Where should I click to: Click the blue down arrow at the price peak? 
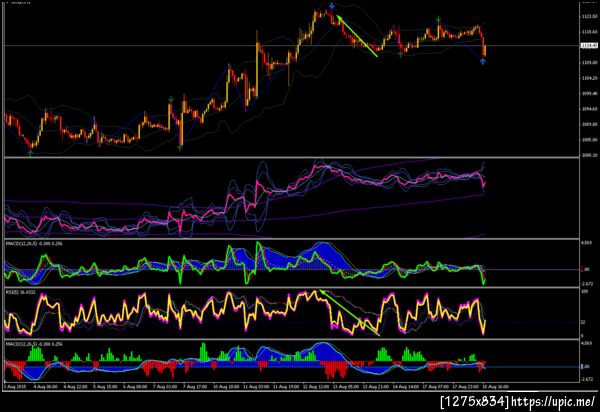(x=332, y=6)
